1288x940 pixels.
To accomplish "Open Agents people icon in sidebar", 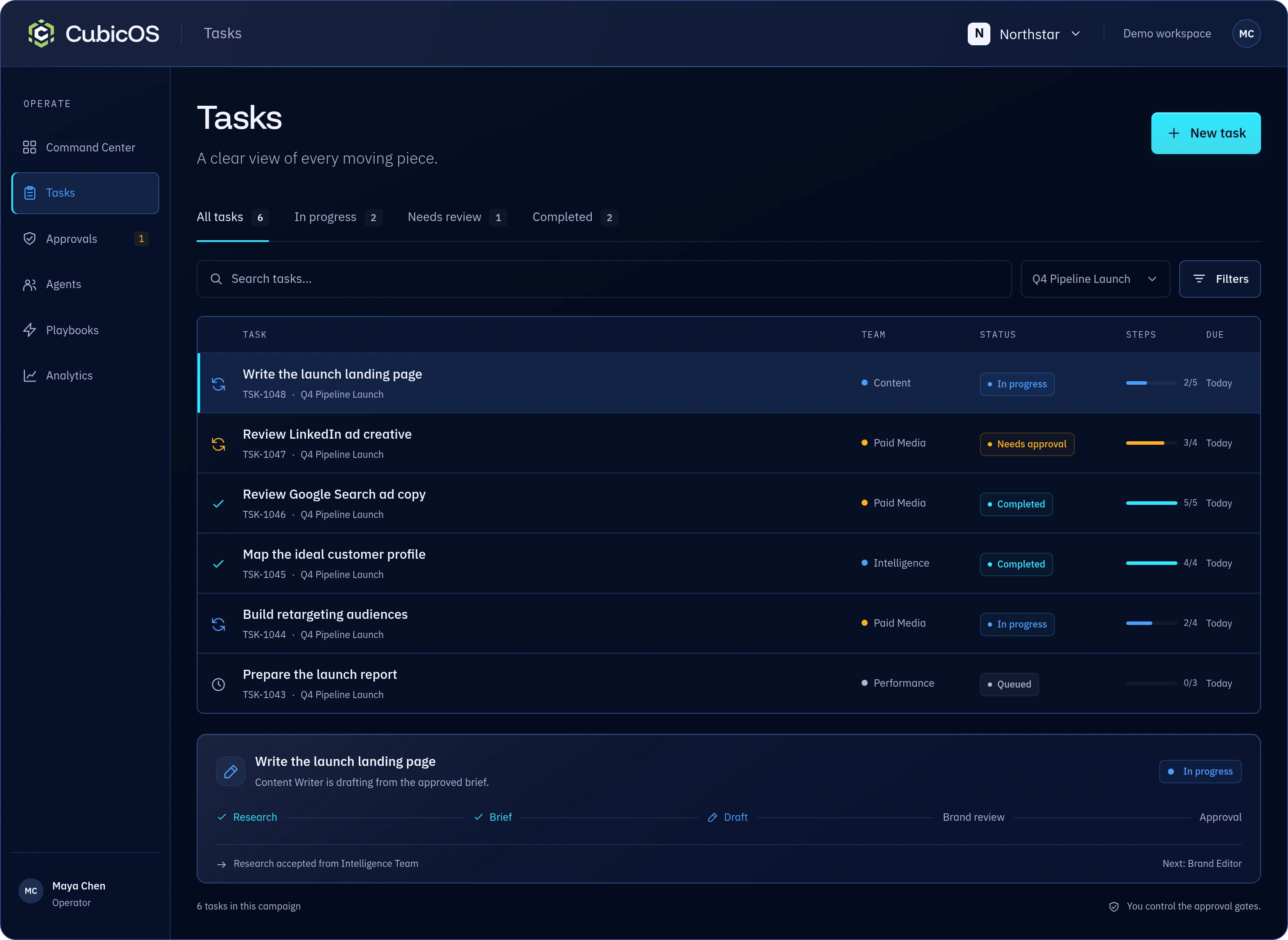I will (30, 285).
